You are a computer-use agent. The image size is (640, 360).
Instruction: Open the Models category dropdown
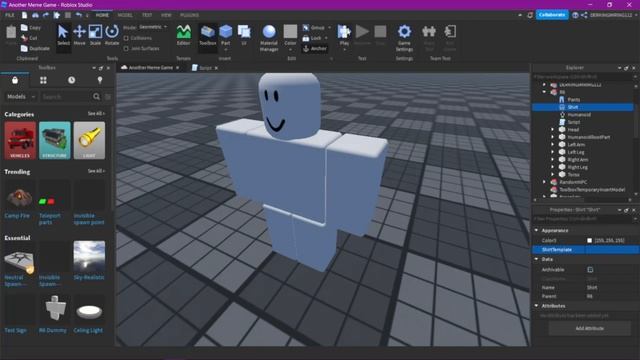[x=21, y=97]
